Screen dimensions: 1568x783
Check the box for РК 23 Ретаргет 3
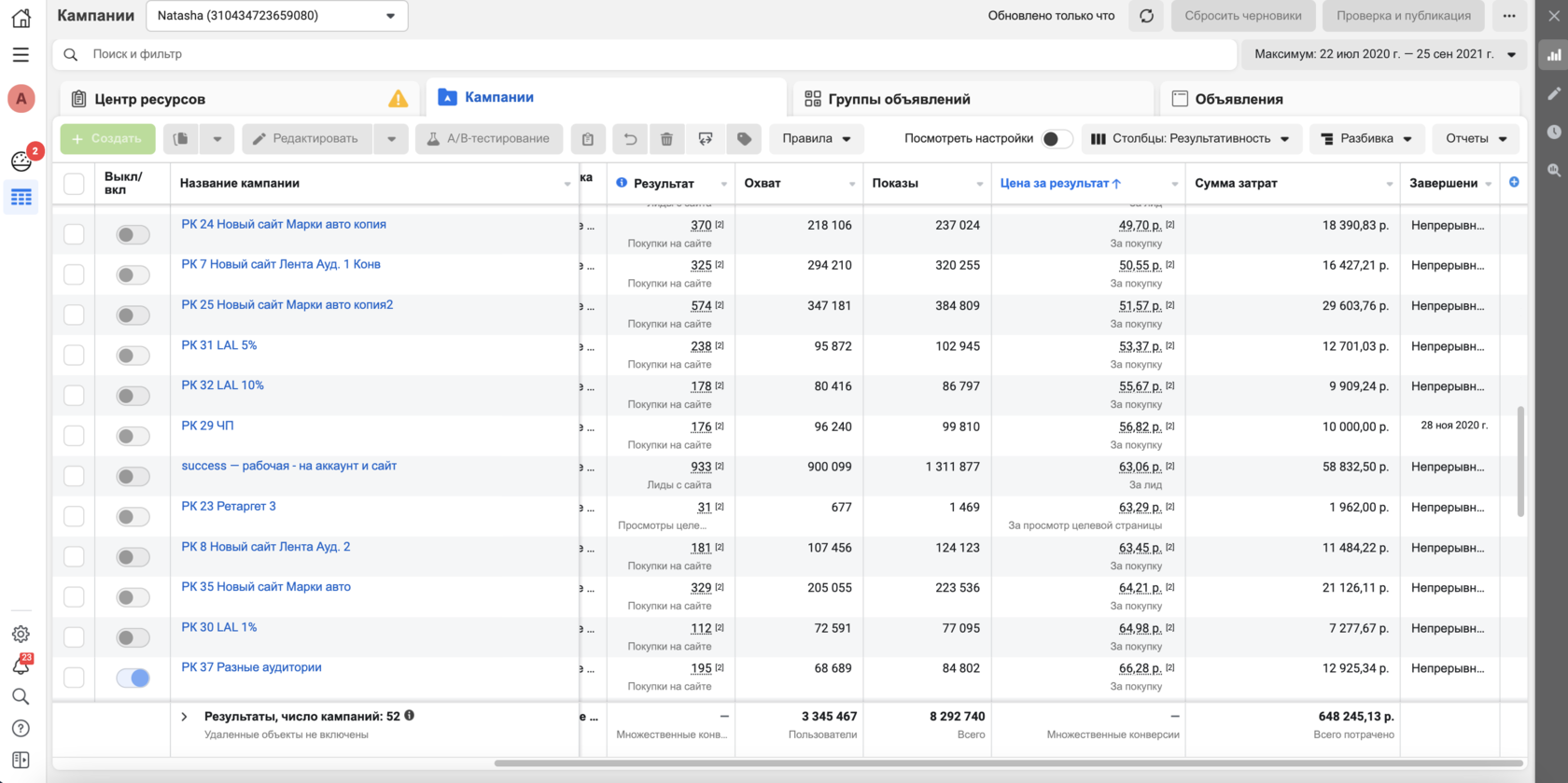click(x=74, y=516)
